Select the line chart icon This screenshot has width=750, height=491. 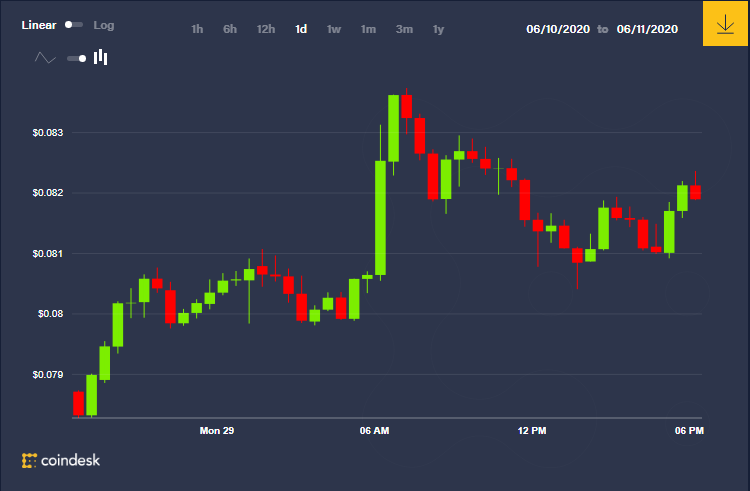[45, 58]
